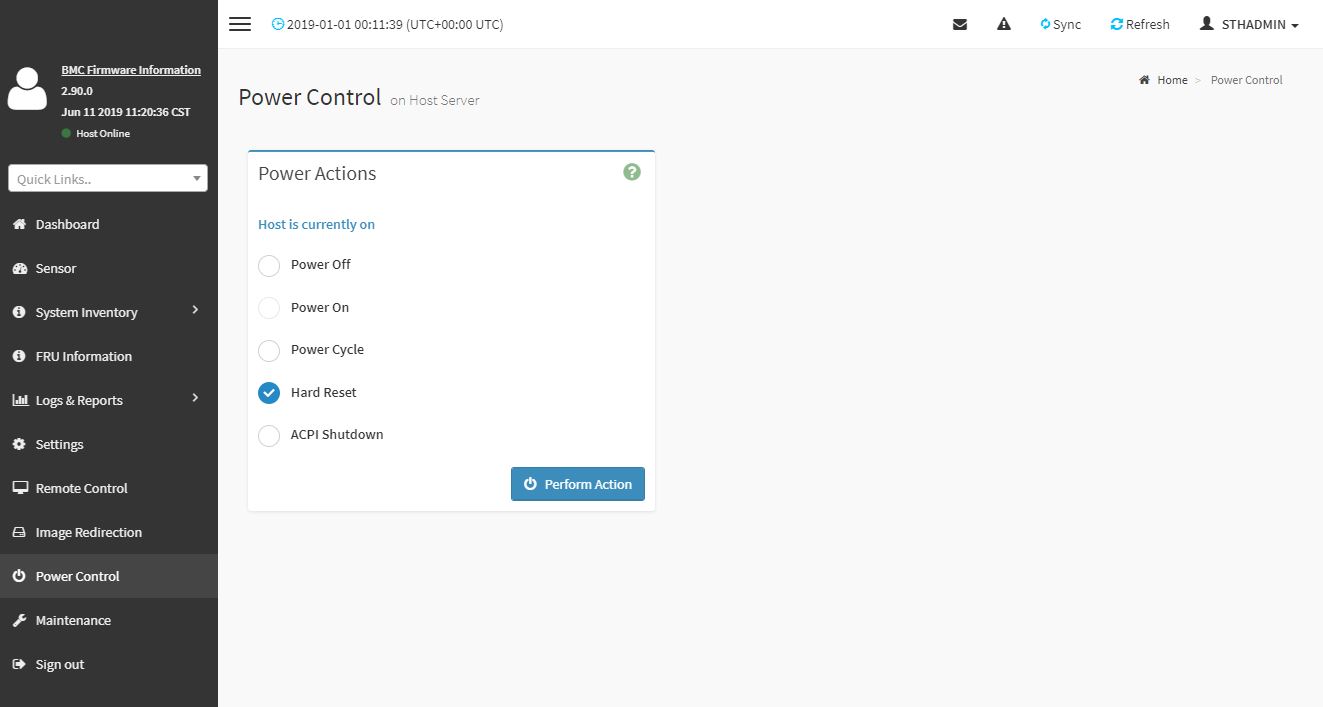1323x707 pixels.
Task: Click the hamburger menu icon
Action: [240, 24]
